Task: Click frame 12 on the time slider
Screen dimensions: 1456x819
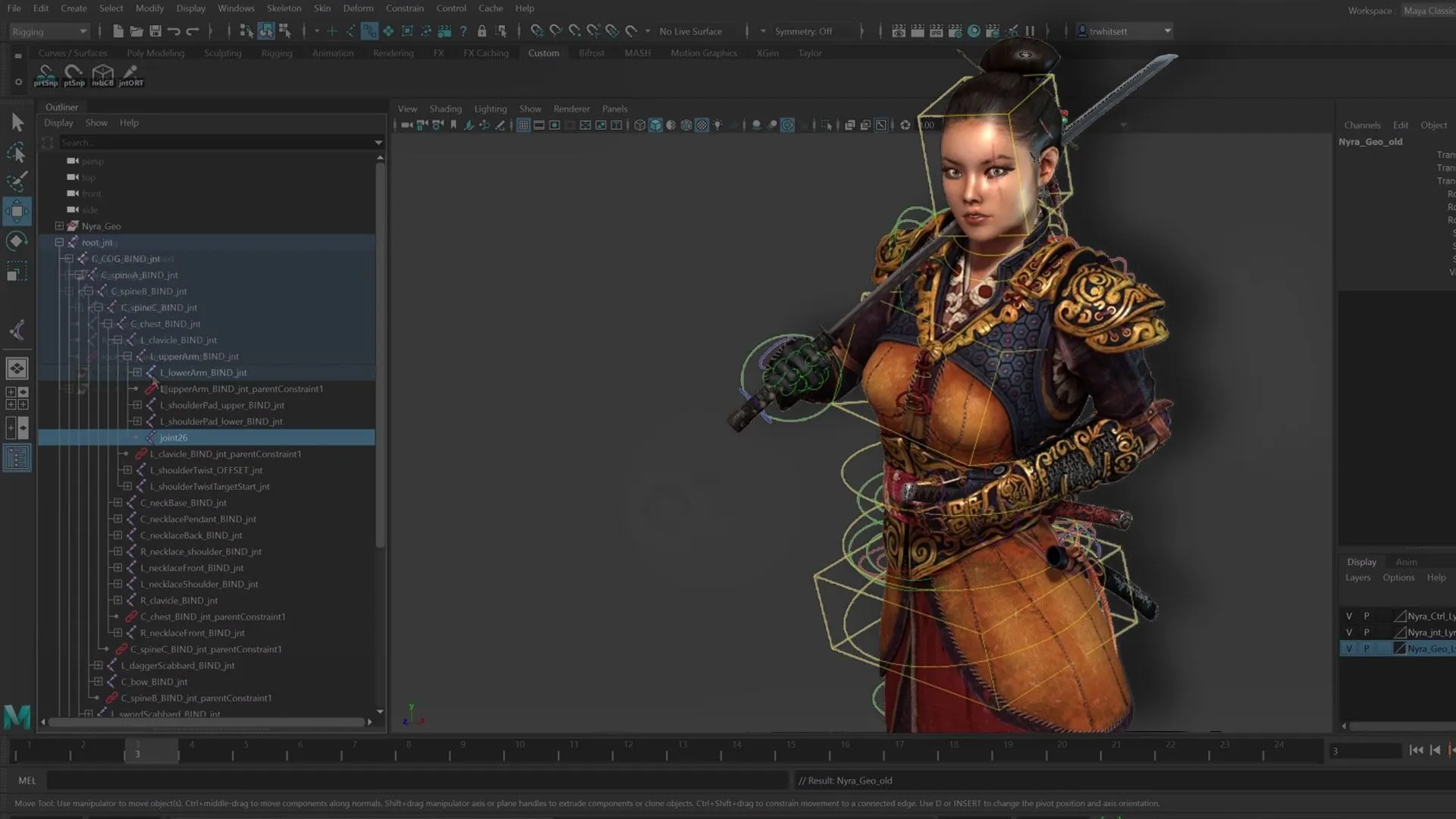Action: click(626, 751)
